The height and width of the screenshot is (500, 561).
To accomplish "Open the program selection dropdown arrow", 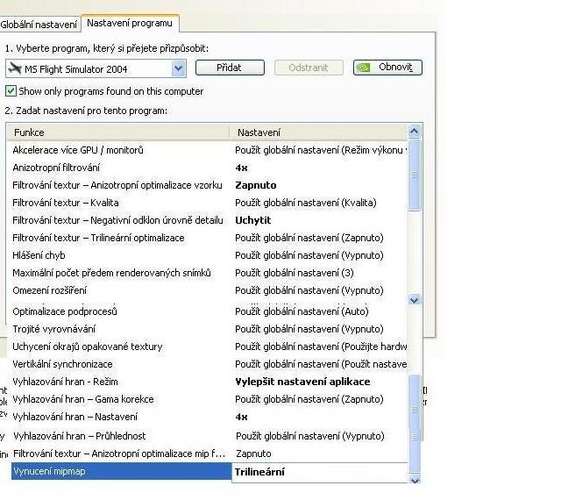I will [178, 69].
